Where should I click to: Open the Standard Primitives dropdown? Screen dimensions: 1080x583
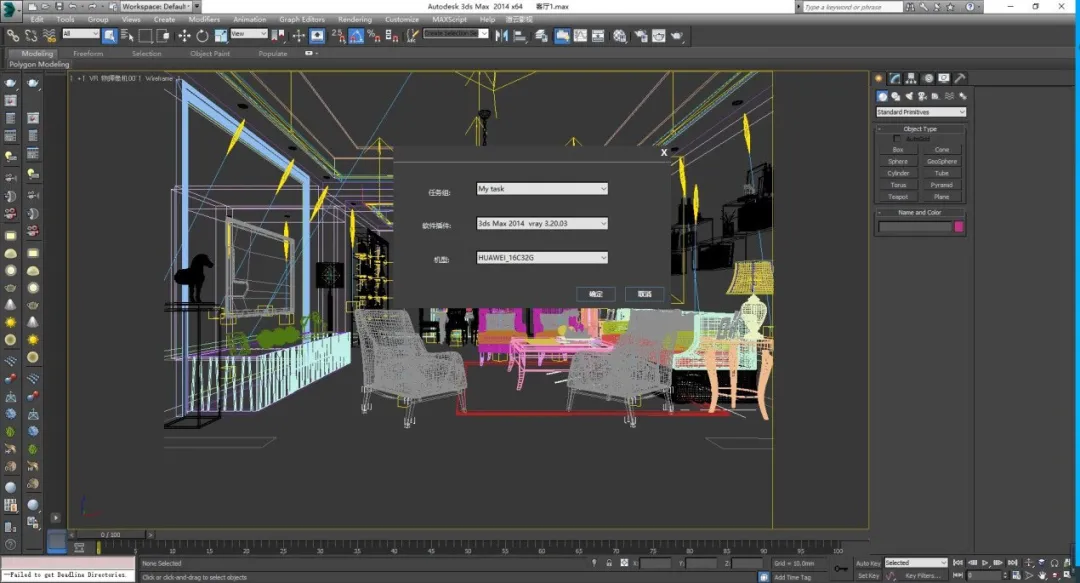point(920,112)
